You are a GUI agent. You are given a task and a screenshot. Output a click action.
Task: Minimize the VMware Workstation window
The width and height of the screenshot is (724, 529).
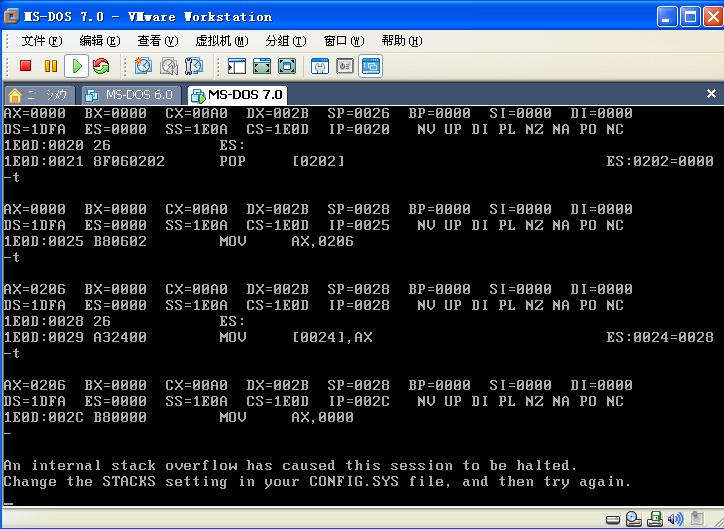pyautogui.click(x=667, y=17)
